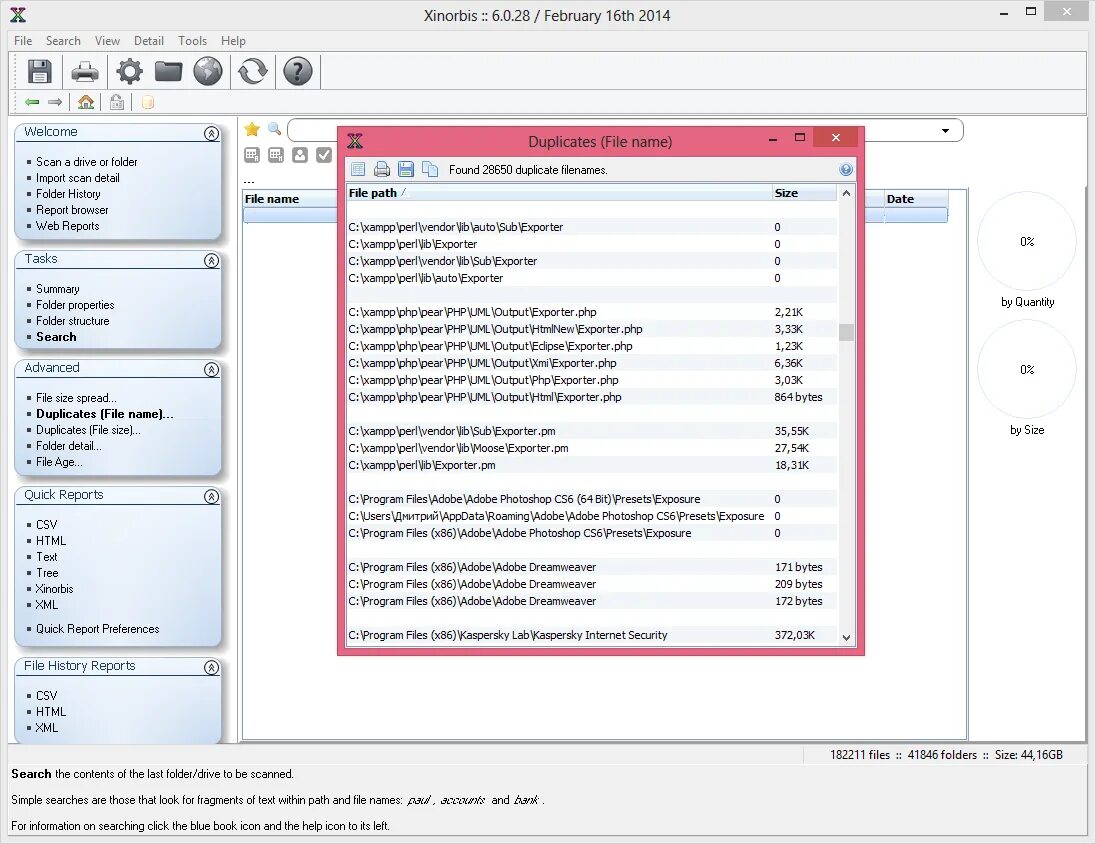Click the dark folder toolbar icon

coord(168,71)
